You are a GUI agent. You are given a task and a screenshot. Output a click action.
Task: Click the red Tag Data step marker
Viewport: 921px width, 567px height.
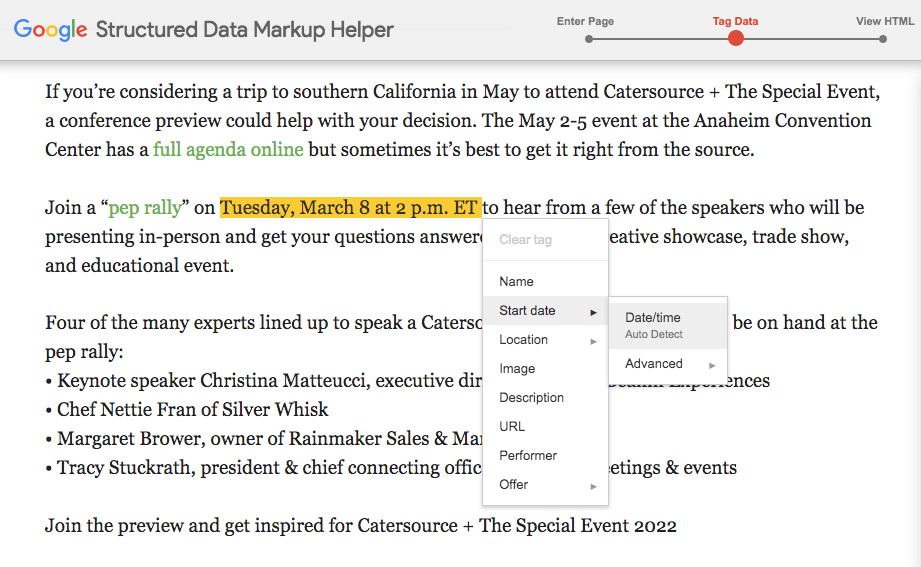(x=736, y=38)
